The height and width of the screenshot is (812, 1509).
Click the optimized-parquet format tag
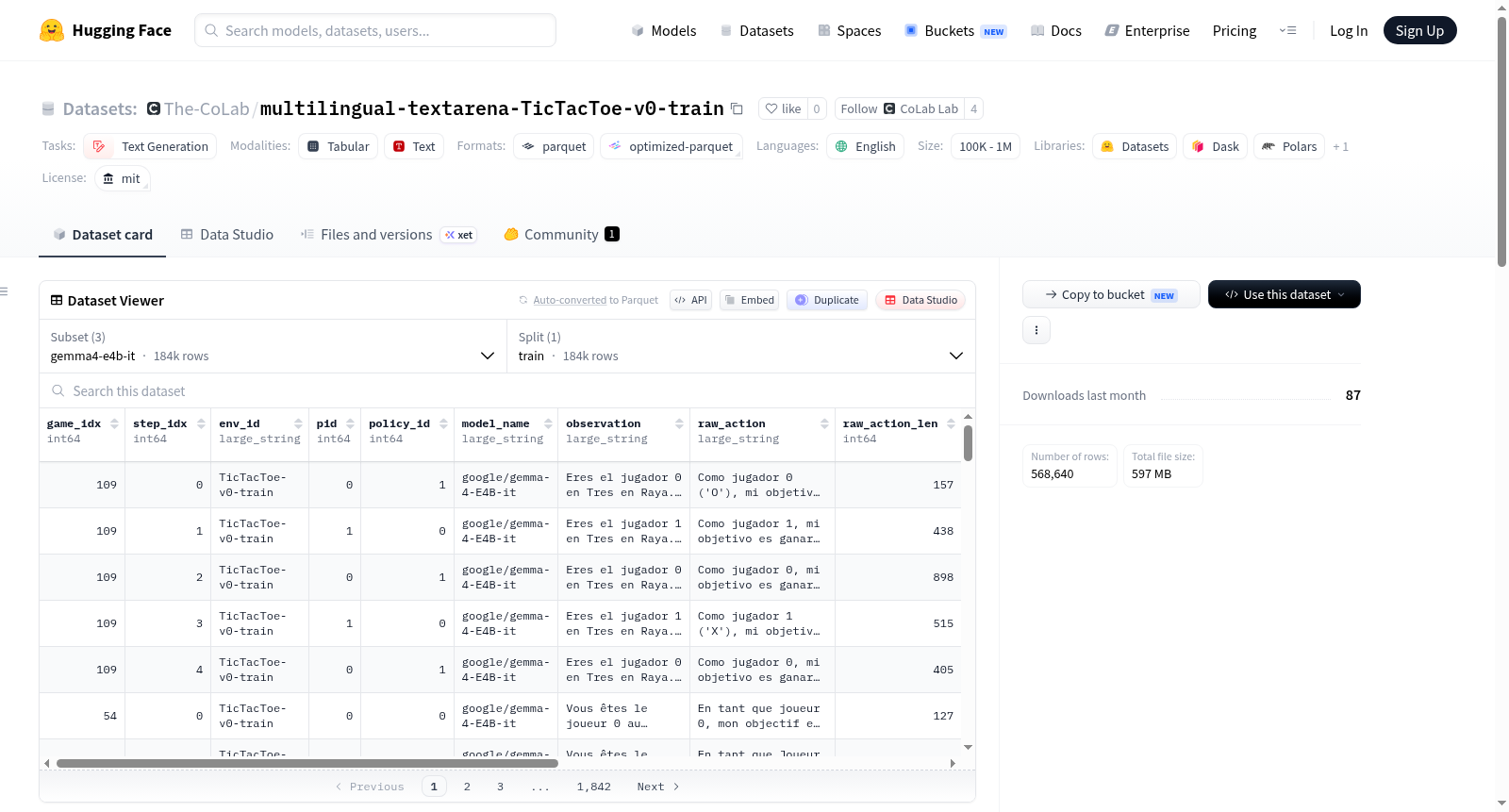tap(672, 146)
